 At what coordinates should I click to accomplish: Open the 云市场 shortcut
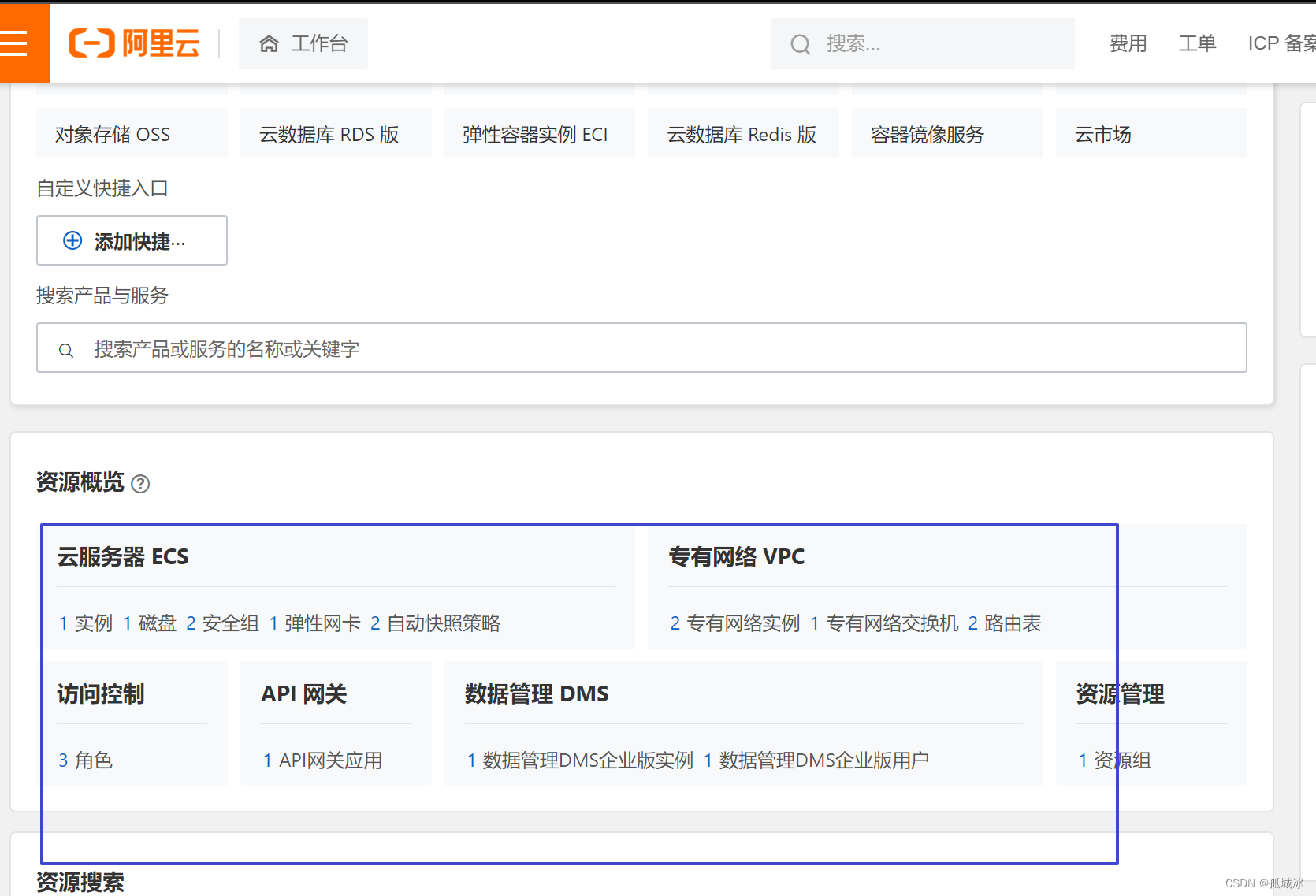pyautogui.click(x=1151, y=134)
